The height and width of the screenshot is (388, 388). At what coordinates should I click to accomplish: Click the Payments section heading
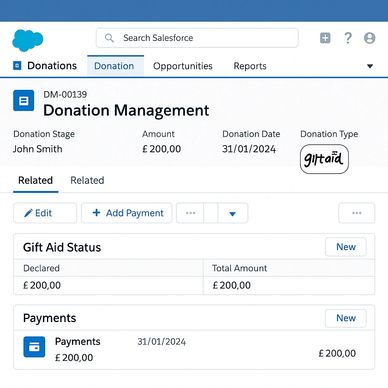[50, 318]
